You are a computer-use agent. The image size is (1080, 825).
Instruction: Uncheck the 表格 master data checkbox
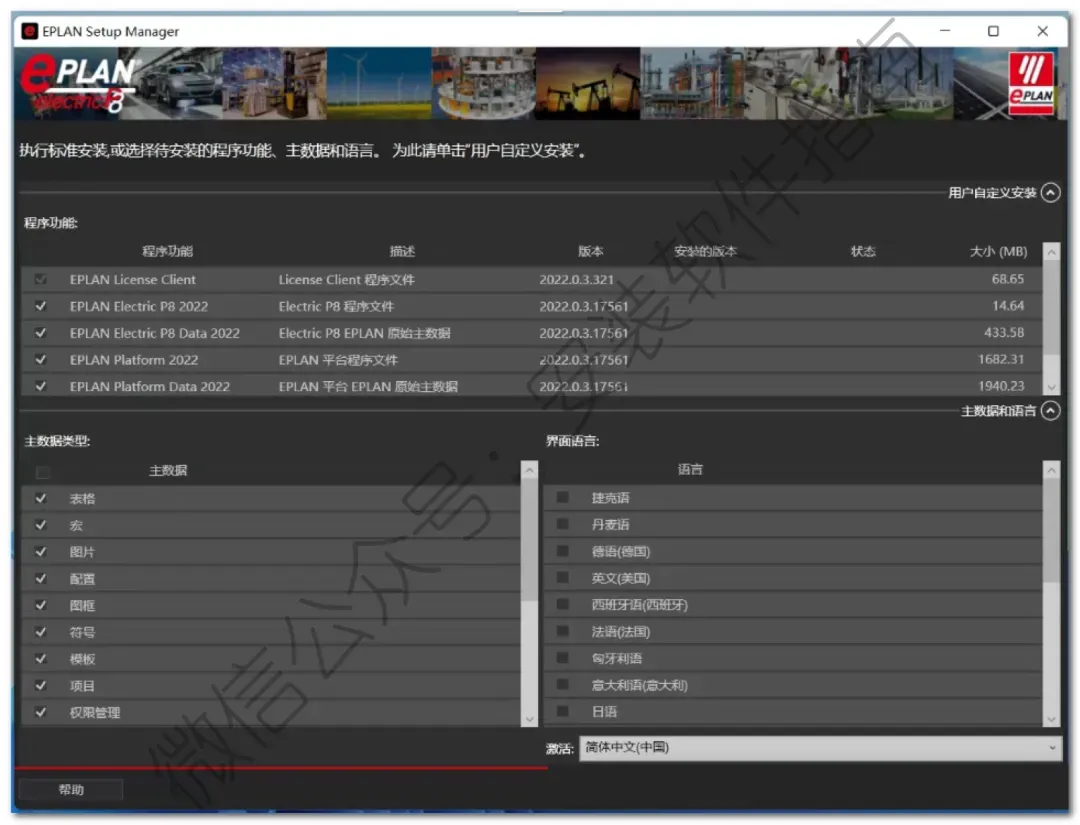41,498
